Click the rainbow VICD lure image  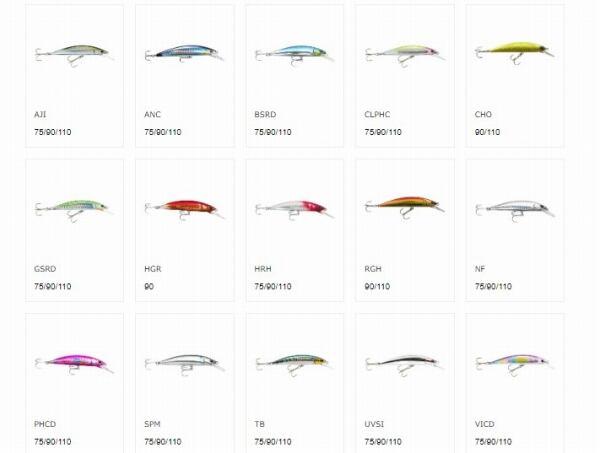(515, 365)
